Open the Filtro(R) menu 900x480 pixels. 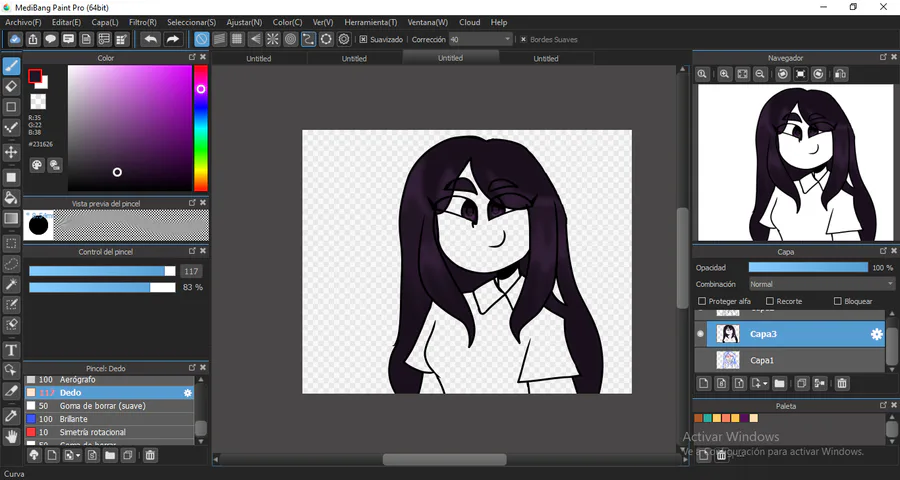(x=143, y=22)
